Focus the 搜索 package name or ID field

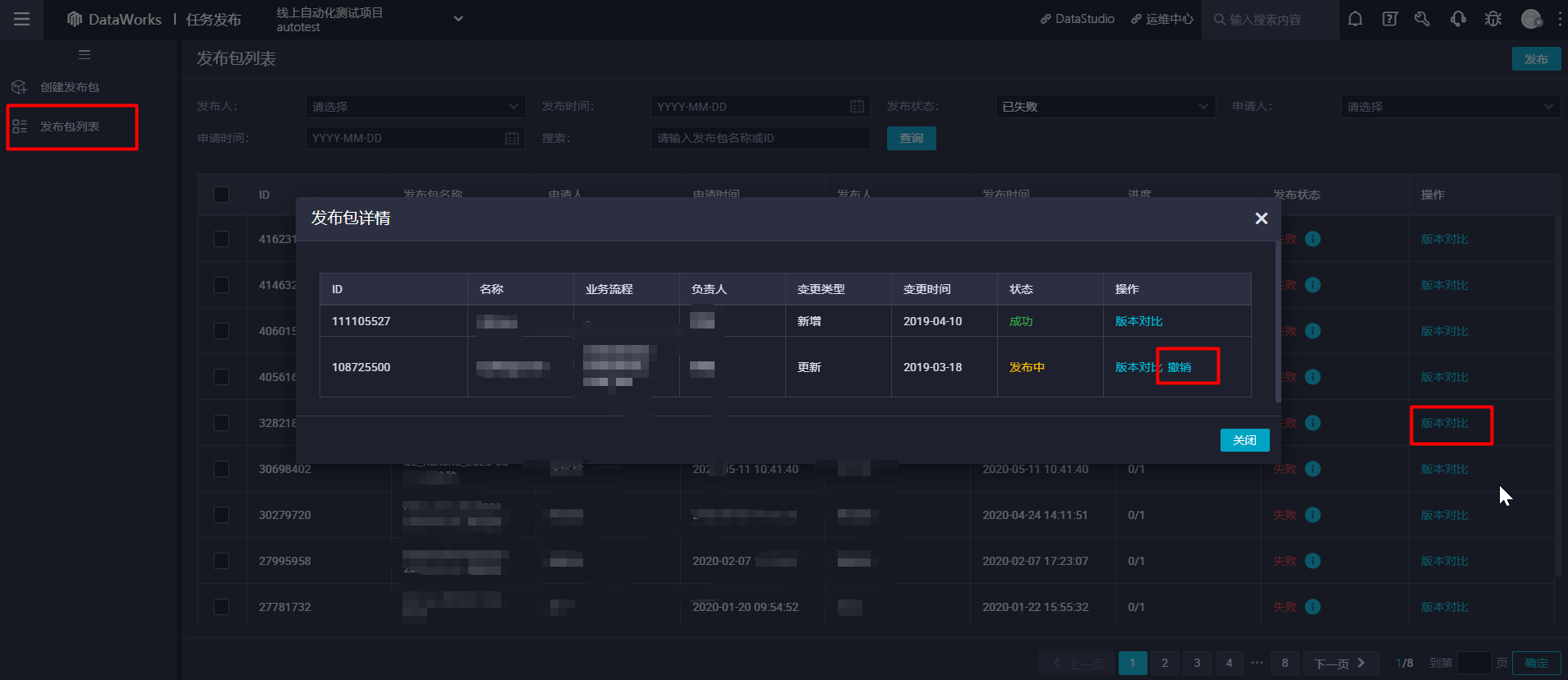click(x=760, y=138)
